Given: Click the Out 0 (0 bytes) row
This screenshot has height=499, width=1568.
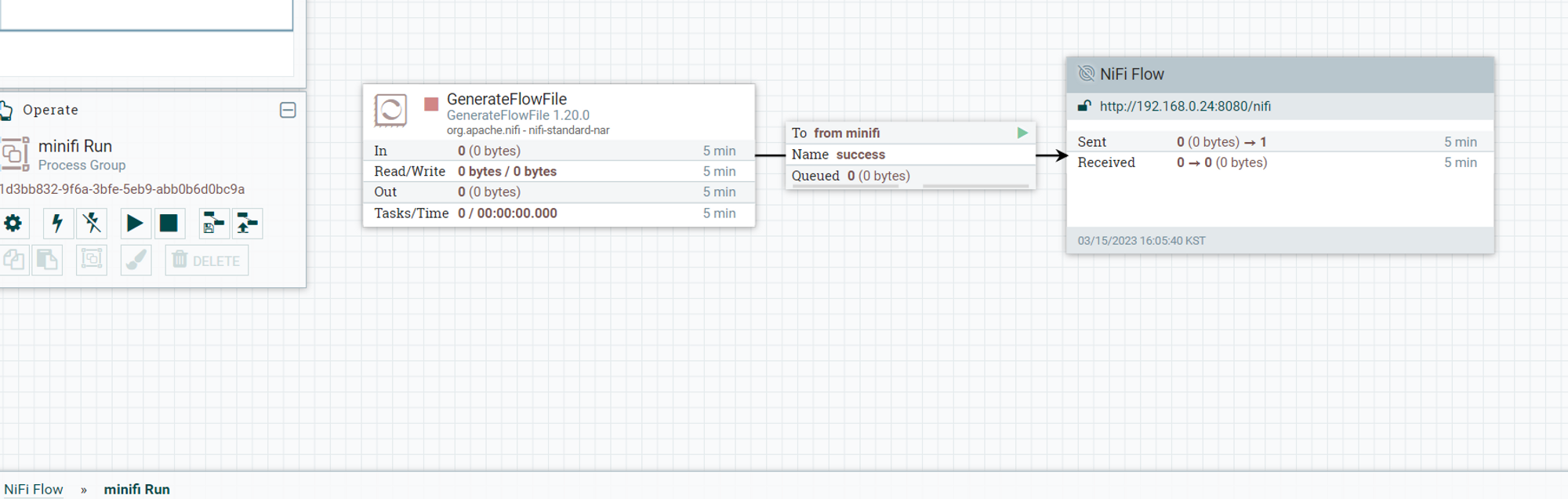Looking at the screenshot, I should 559,192.
